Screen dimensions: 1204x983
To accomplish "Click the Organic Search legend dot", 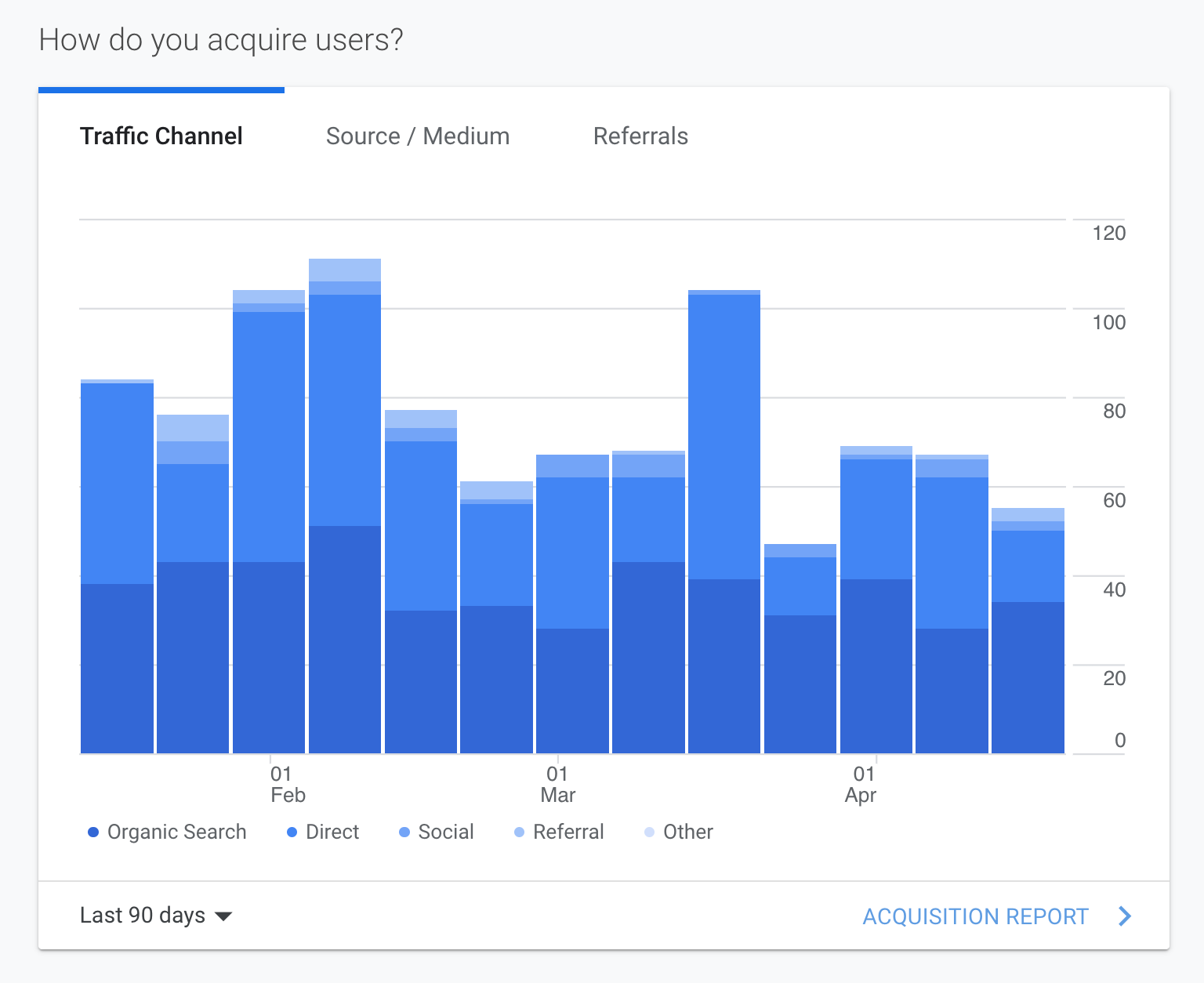I will [93, 832].
